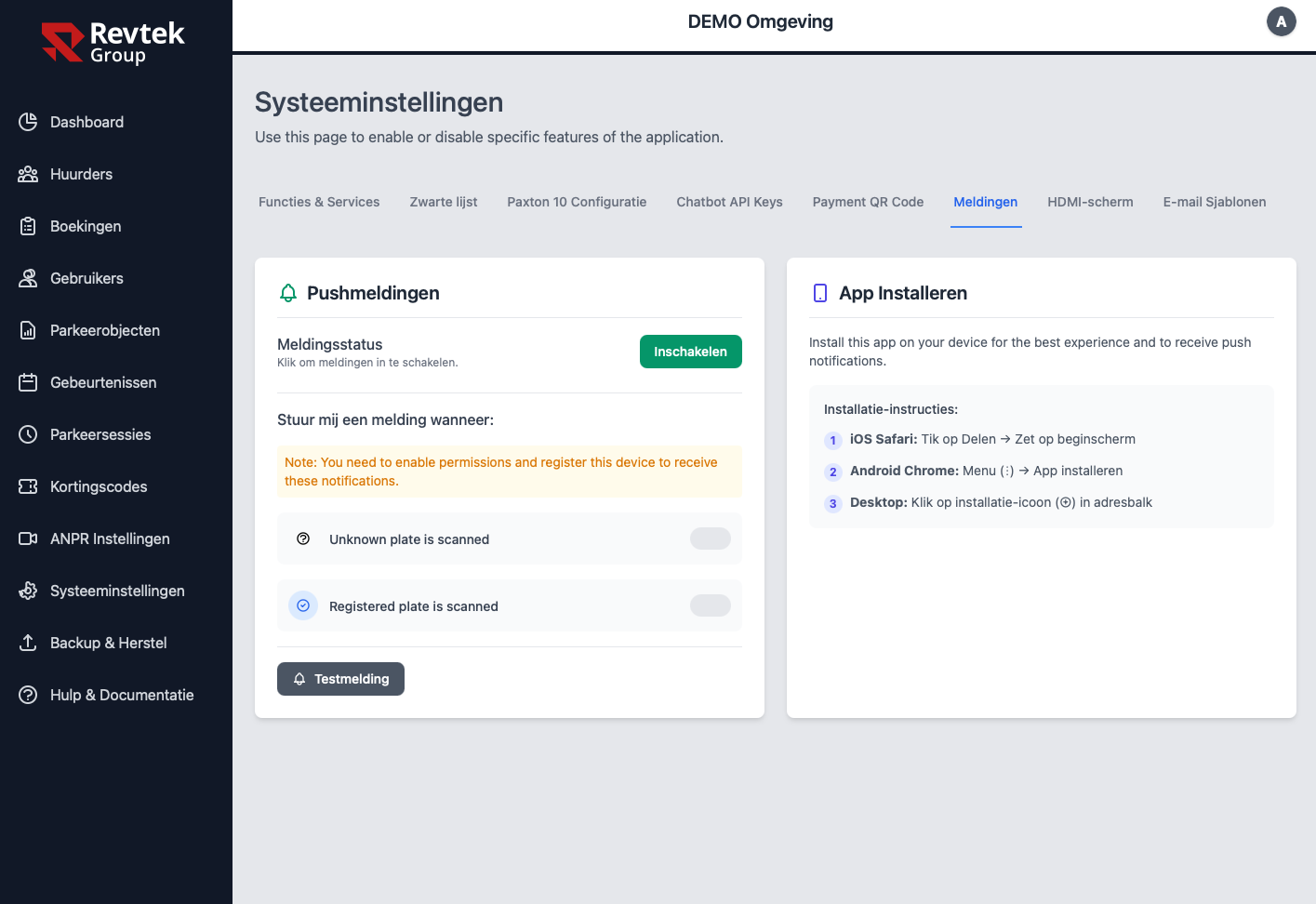Click the Parkeersessies clock icon

[x=28, y=434]
